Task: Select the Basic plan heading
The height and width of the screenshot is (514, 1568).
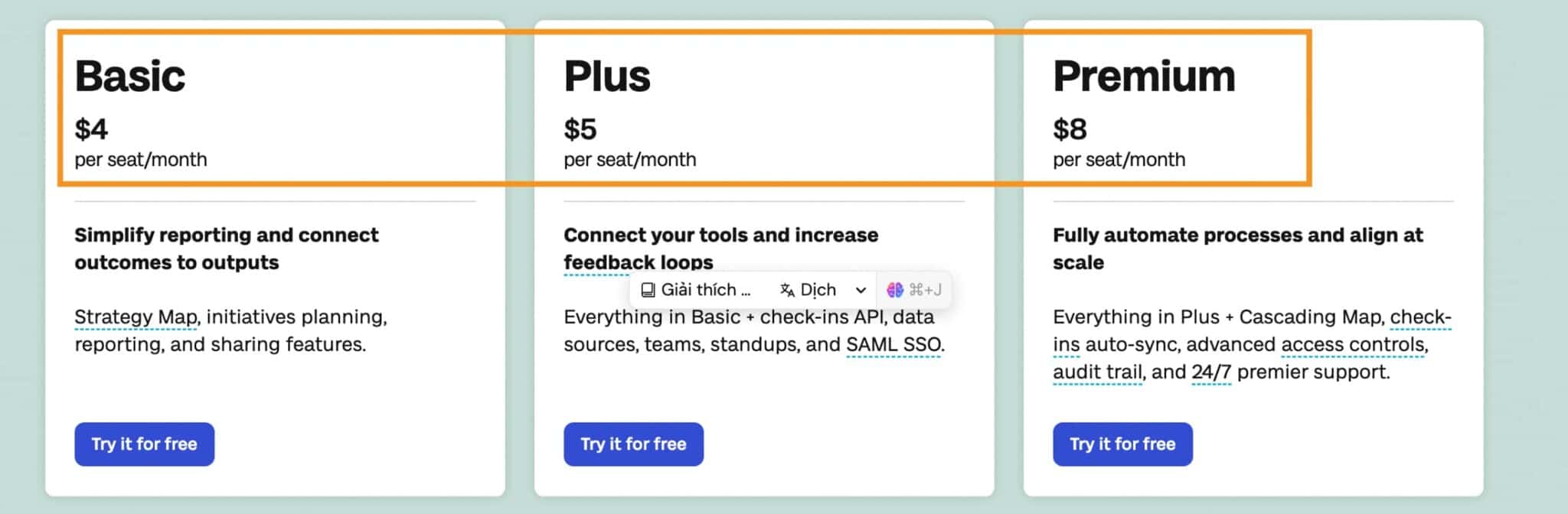Action: pos(129,74)
